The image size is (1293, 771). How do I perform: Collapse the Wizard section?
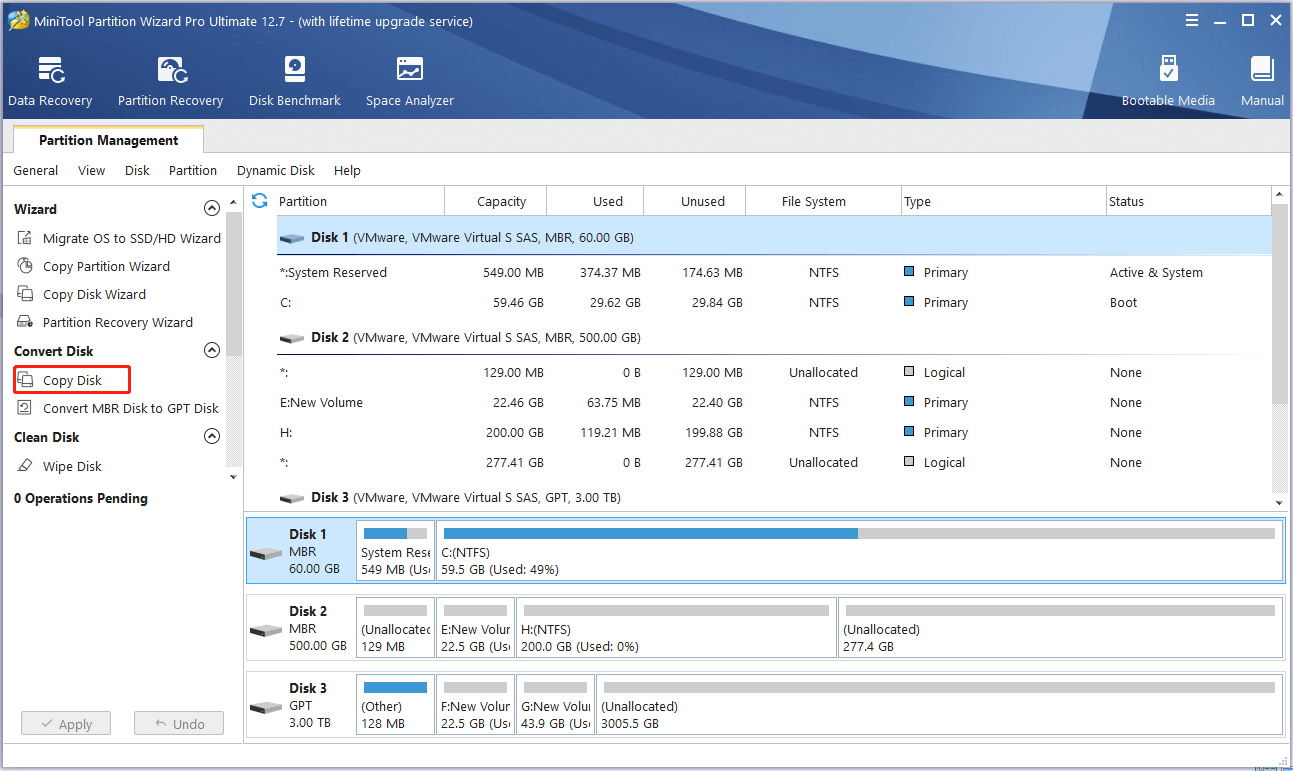click(211, 209)
